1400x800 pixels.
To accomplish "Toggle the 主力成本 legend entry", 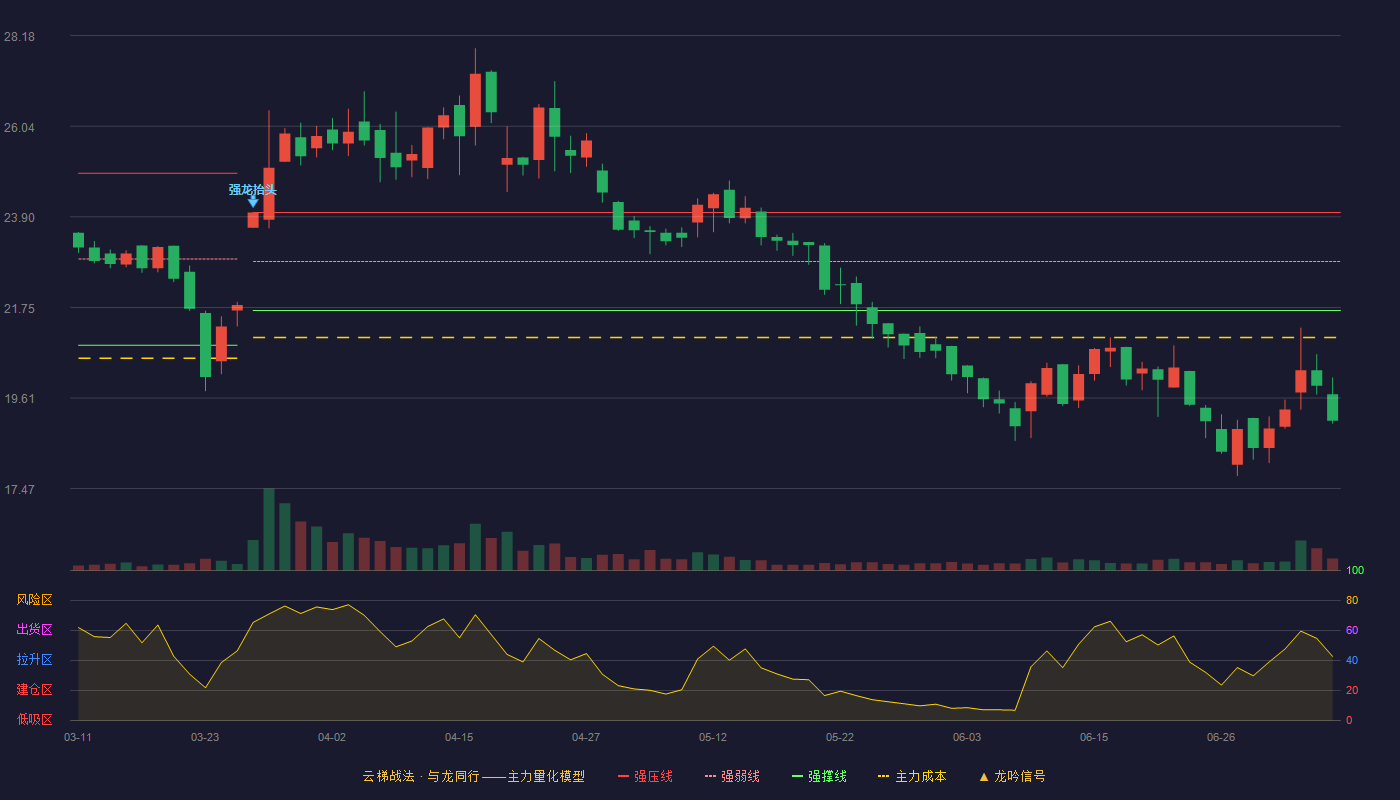I will pyautogui.click(x=912, y=776).
